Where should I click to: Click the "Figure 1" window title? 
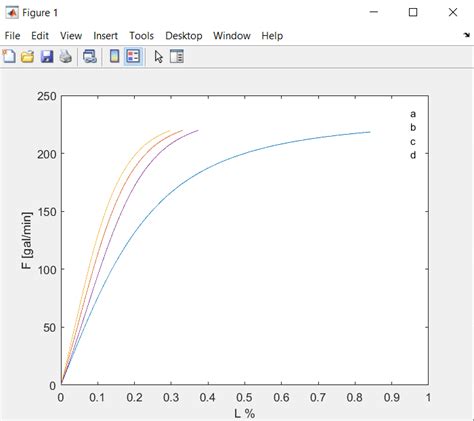(x=40, y=13)
